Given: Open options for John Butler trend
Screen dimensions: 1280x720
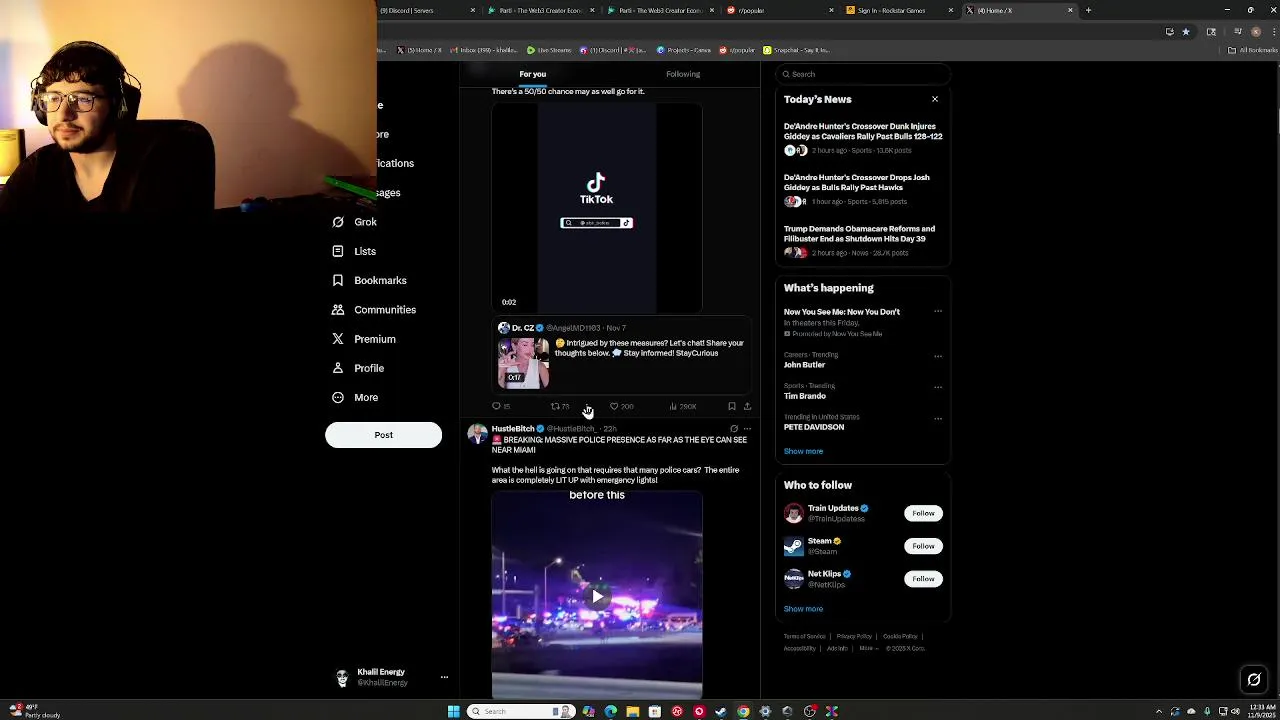Looking at the screenshot, I should tap(938, 356).
